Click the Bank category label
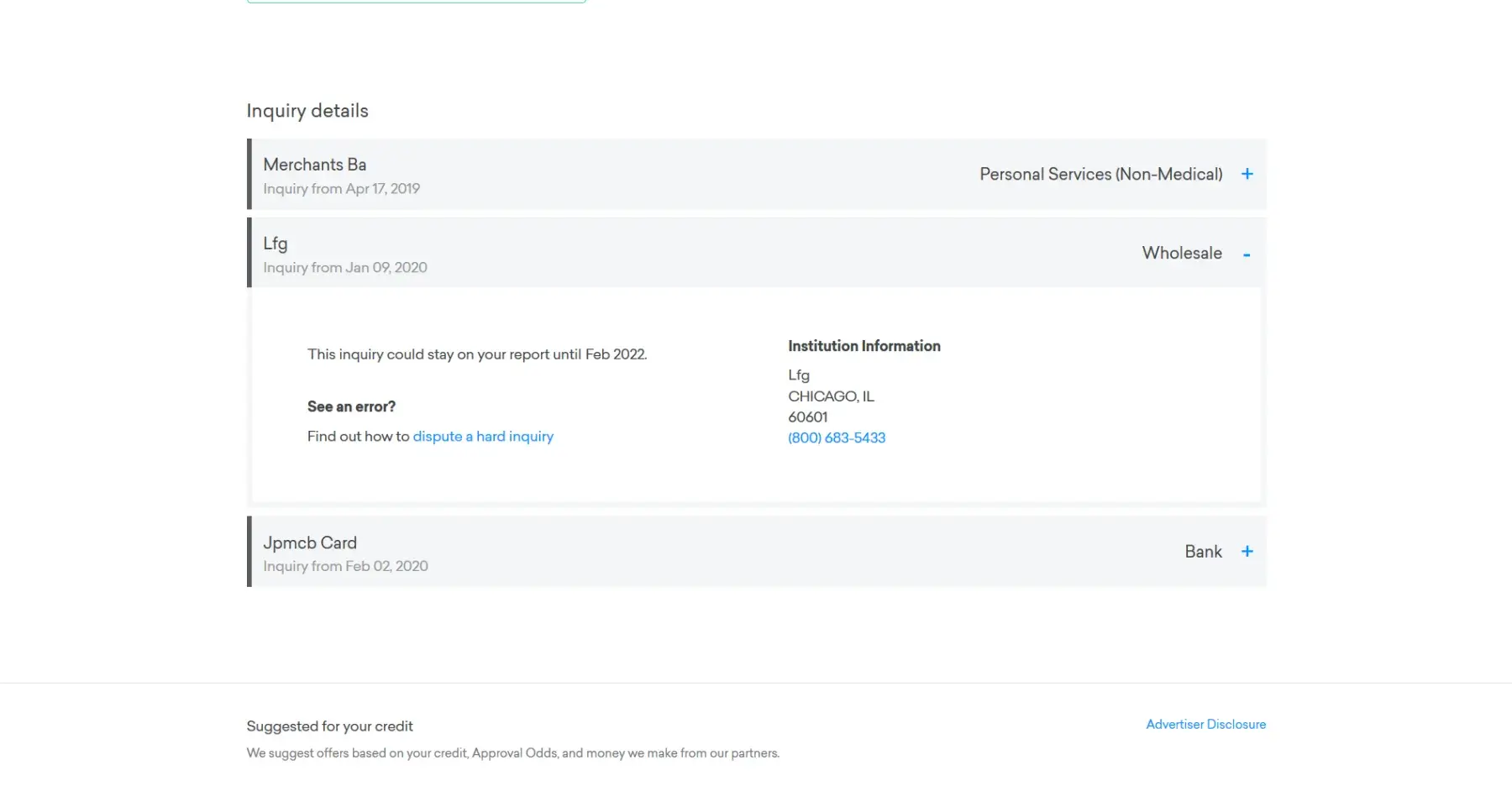This screenshot has height=786, width=1512. [1203, 552]
